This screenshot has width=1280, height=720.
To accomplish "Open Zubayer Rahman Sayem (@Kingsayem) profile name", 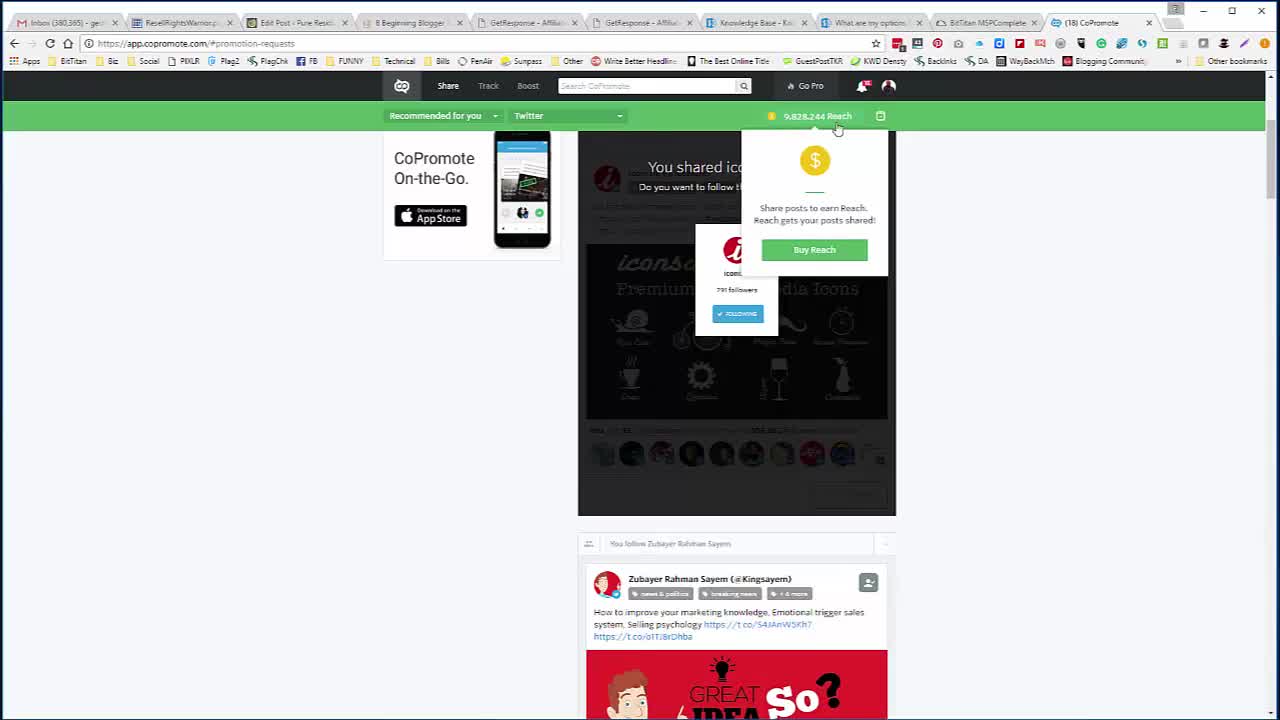I will [709, 579].
